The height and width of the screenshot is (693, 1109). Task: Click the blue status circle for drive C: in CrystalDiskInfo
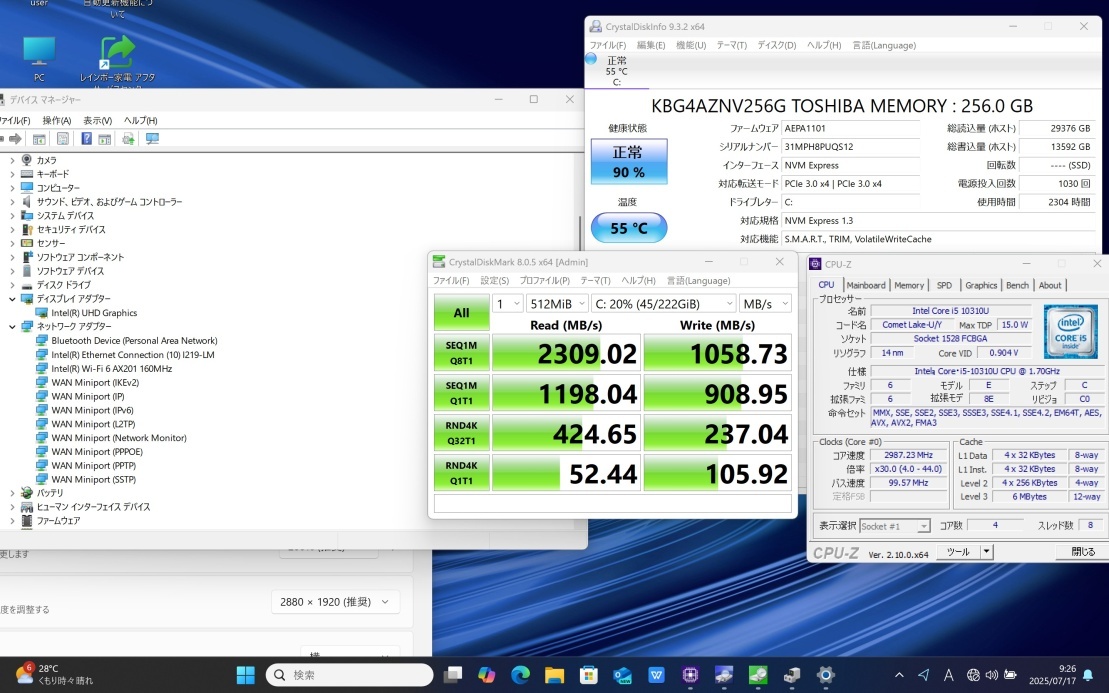tap(591, 59)
